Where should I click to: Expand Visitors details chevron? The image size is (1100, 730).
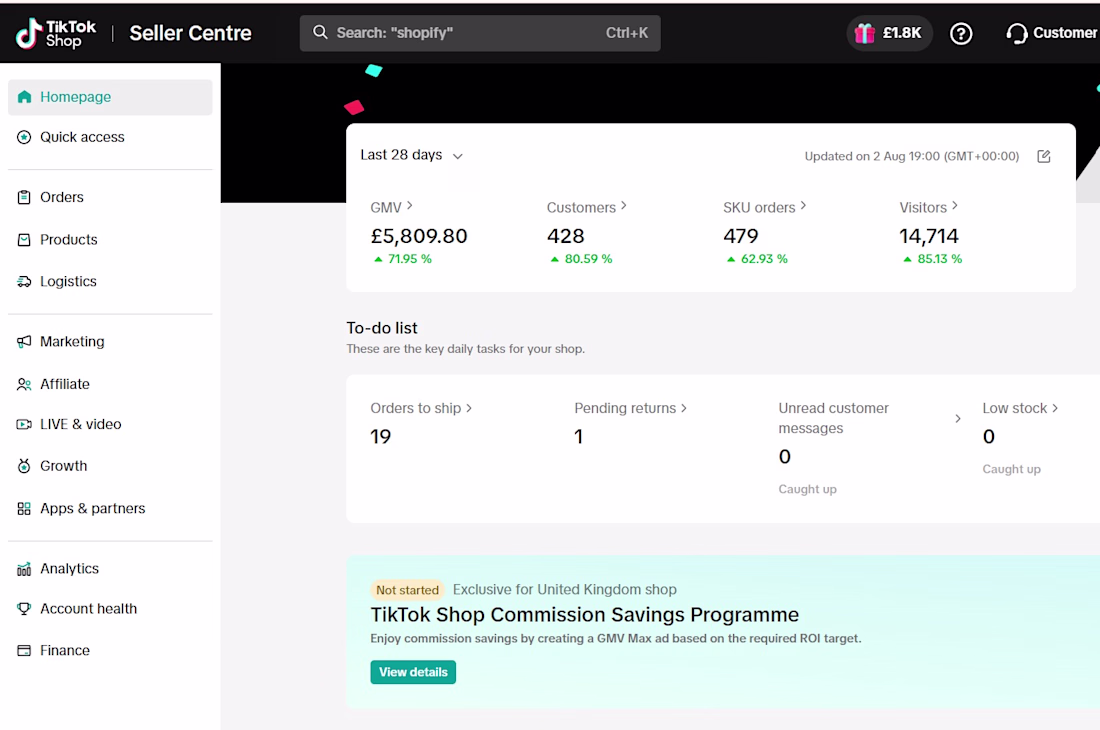coord(955,205)
